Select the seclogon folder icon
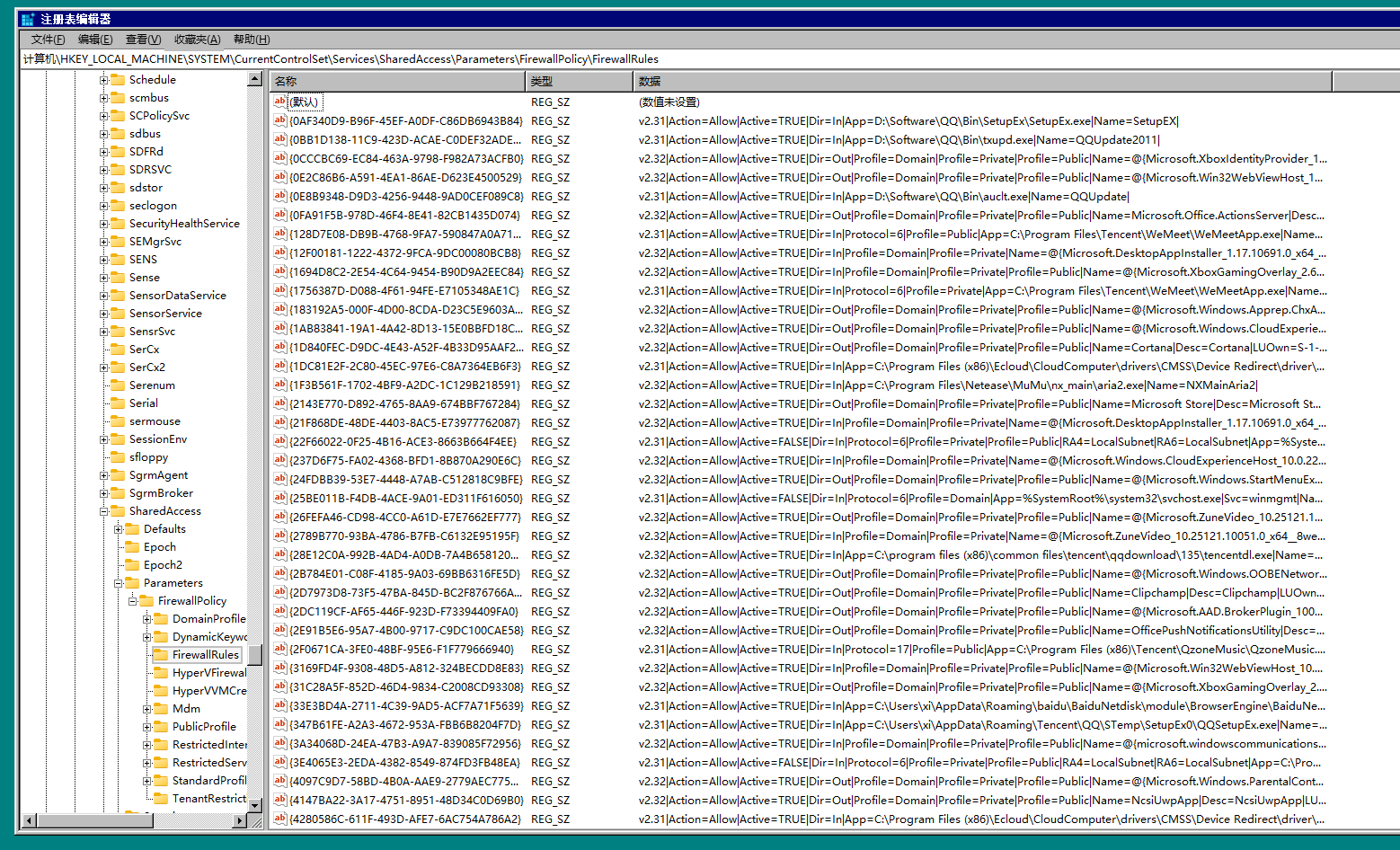 pyautogui.click(x=118, y=206)
